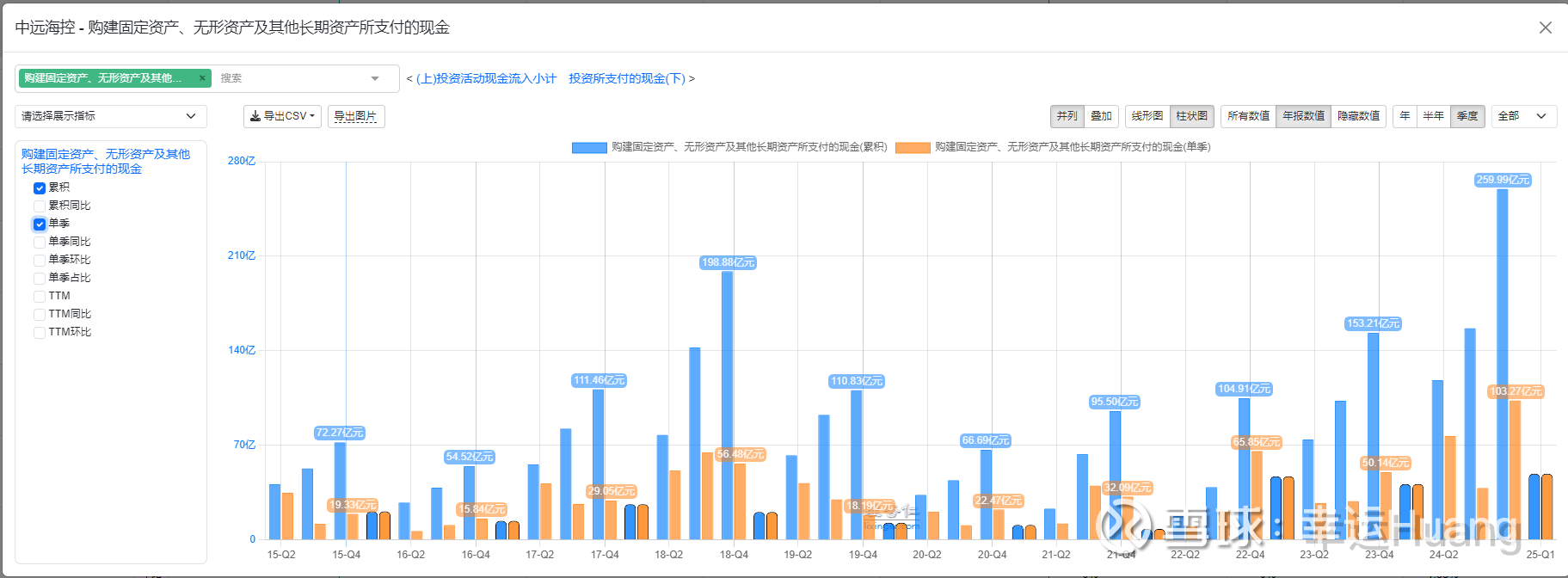Click the 15.84亿元 orange data label

point(482,509)
